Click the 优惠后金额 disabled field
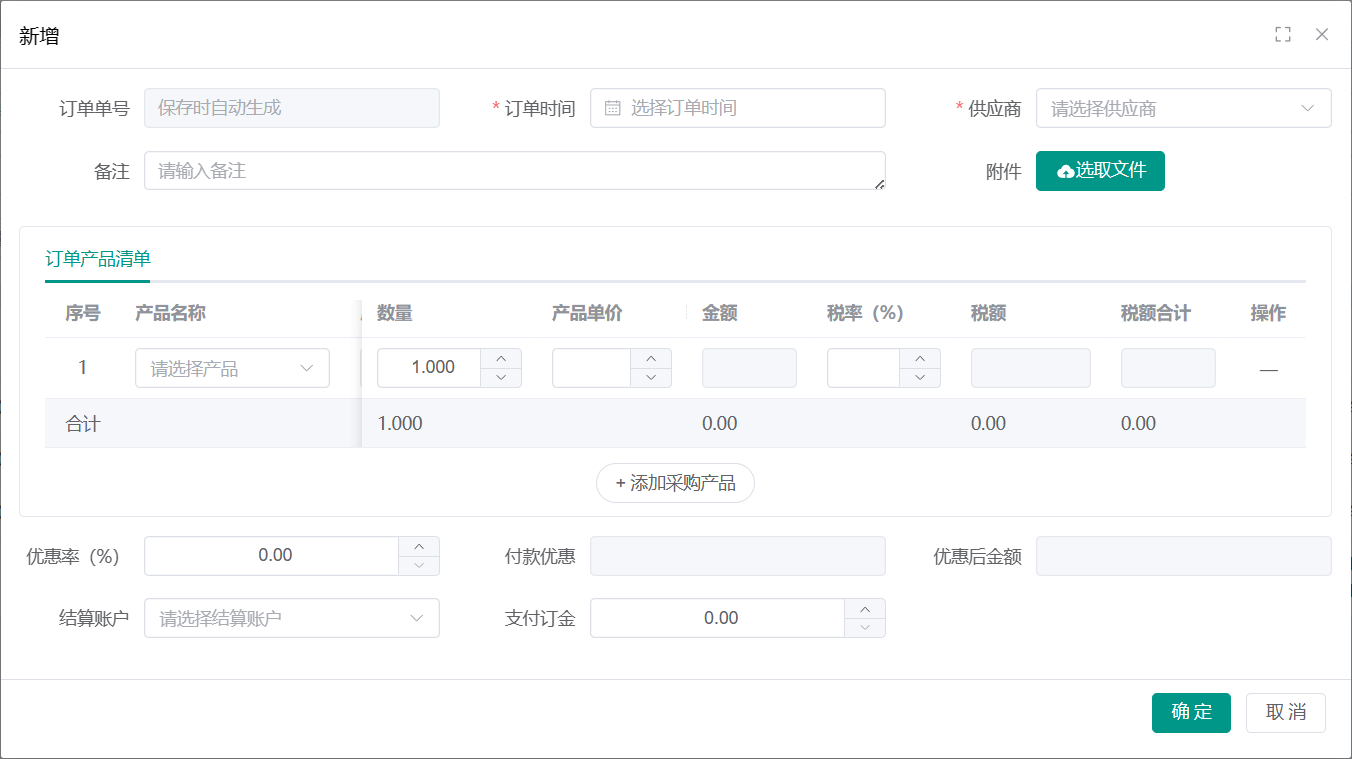Screen dimensions: 1352x759 pyautogui.click(x=1184, y=556)
